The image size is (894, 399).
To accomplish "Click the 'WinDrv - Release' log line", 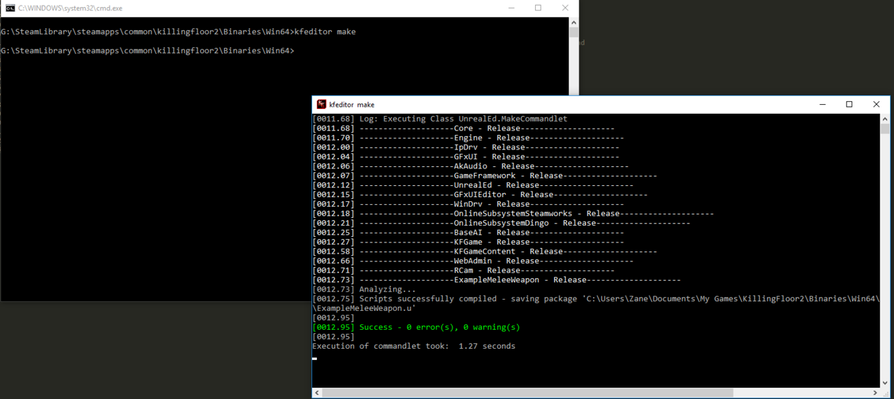I will [x=468, y=204].
